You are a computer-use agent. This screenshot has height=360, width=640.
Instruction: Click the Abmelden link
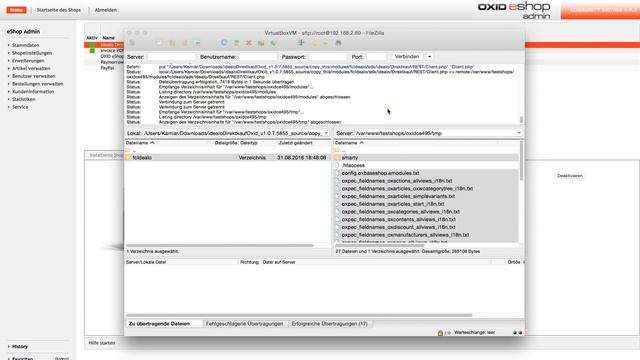click(x=106, y=10)
